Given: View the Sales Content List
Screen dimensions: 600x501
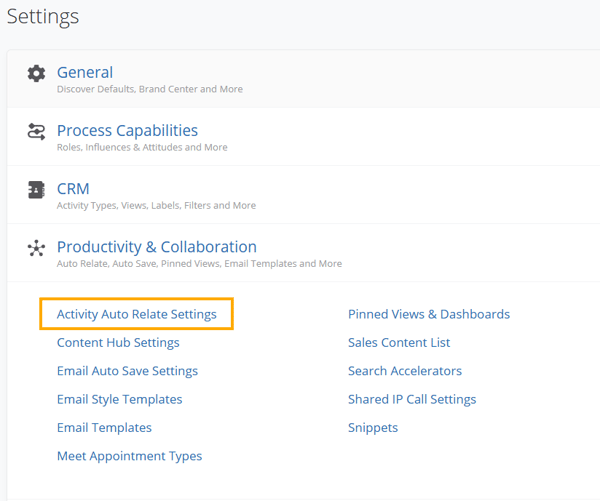Looking at the screenshot, I should pyautogui.click(x=399, y=343).
